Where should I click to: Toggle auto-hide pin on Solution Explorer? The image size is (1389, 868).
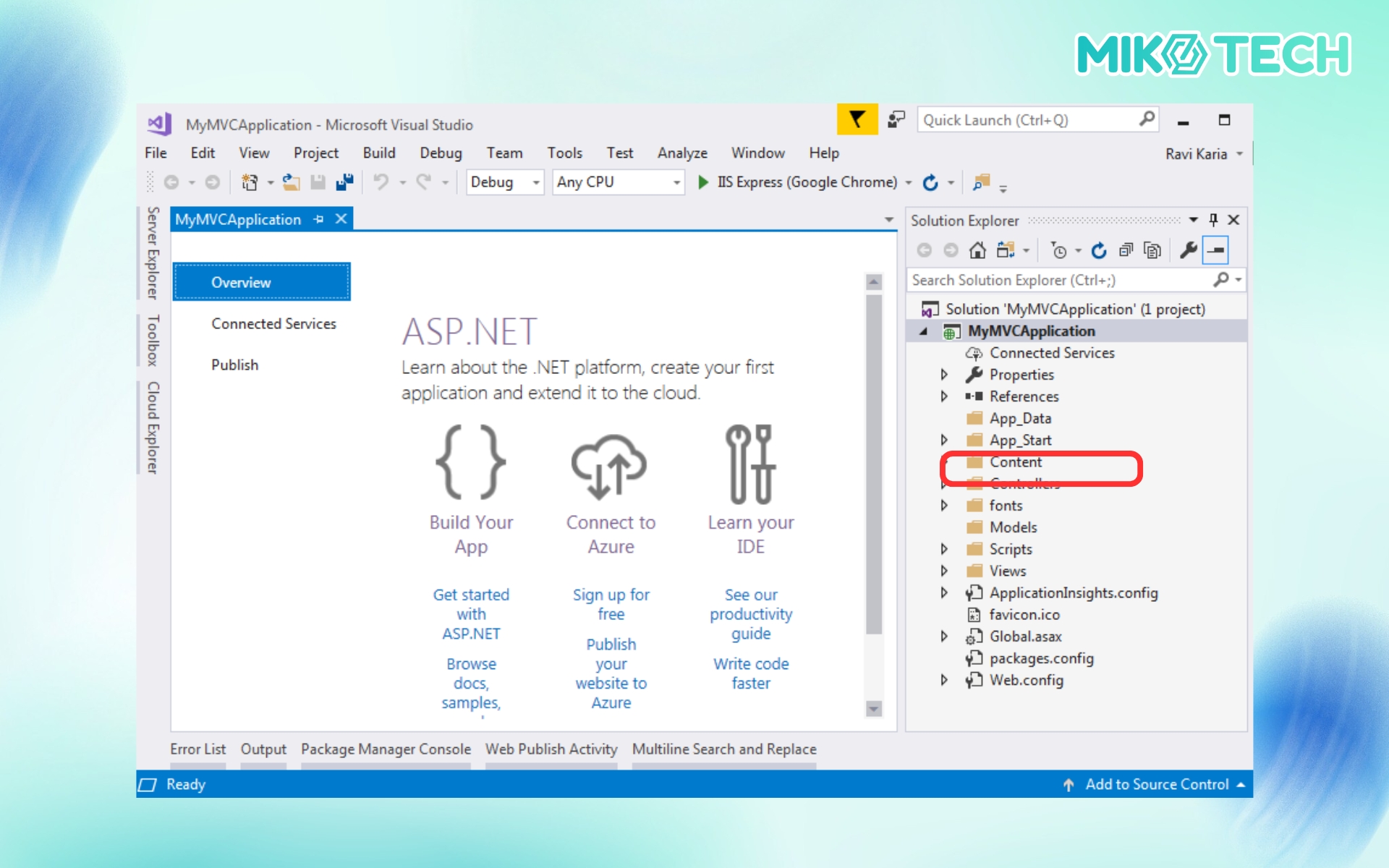1213,220
